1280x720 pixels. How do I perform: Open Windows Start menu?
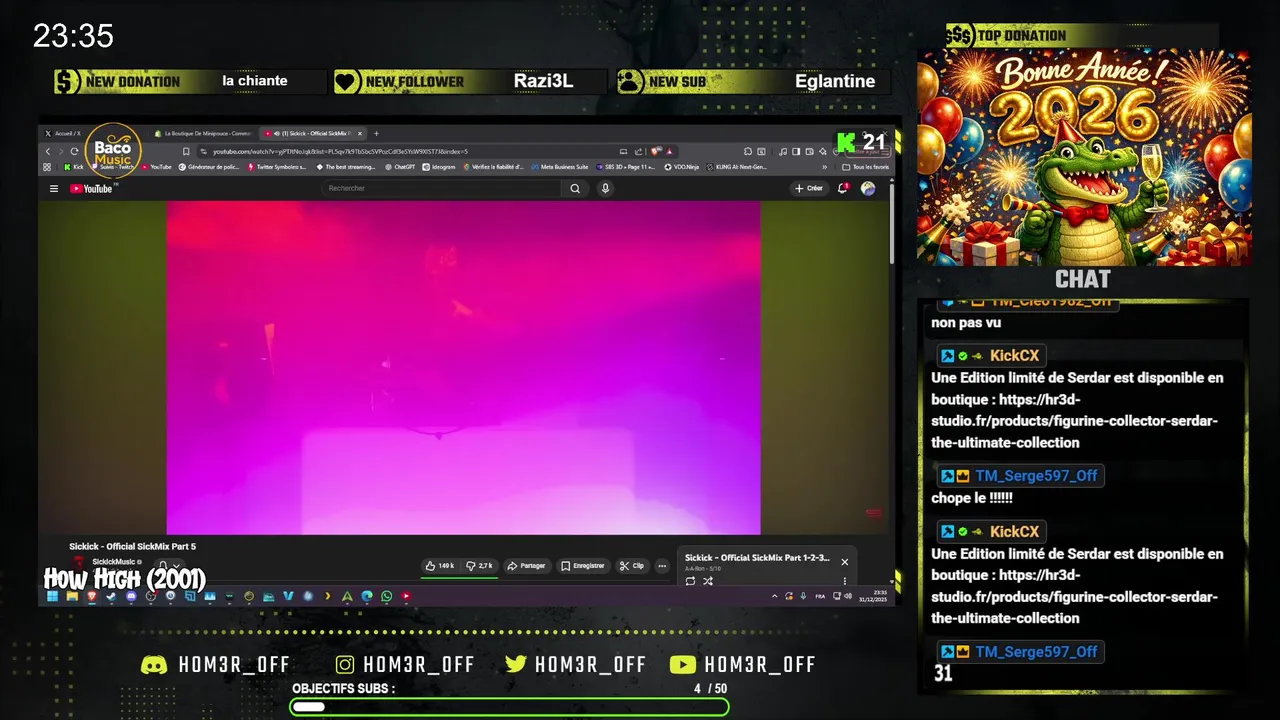click(x=53, y=596)
